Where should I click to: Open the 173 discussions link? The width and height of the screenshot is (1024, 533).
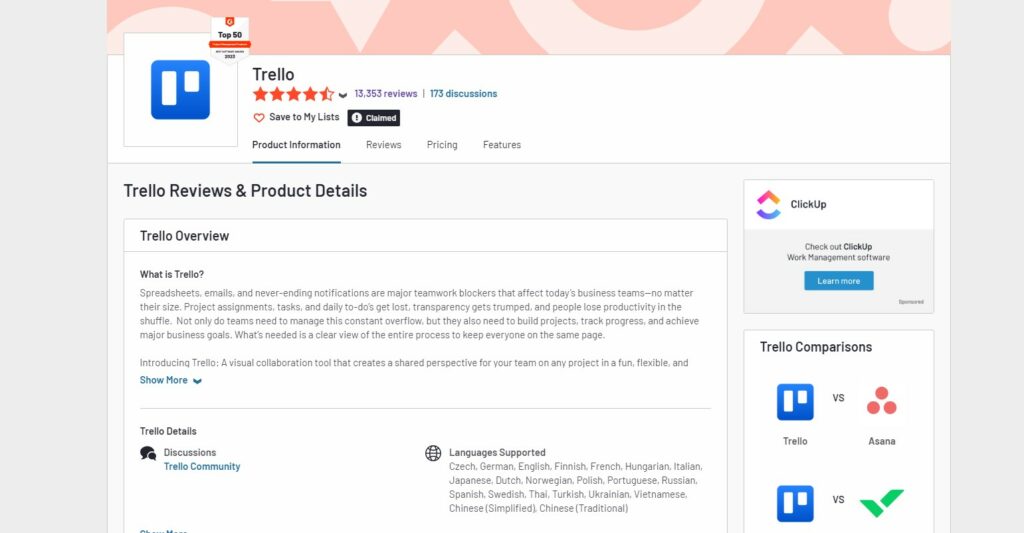(463, 94)
